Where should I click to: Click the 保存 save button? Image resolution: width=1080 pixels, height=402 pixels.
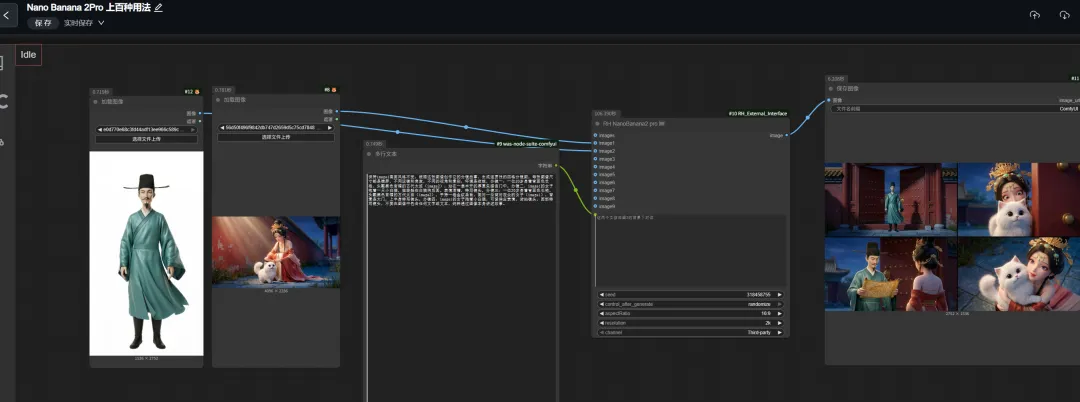[x=43, y=23]
